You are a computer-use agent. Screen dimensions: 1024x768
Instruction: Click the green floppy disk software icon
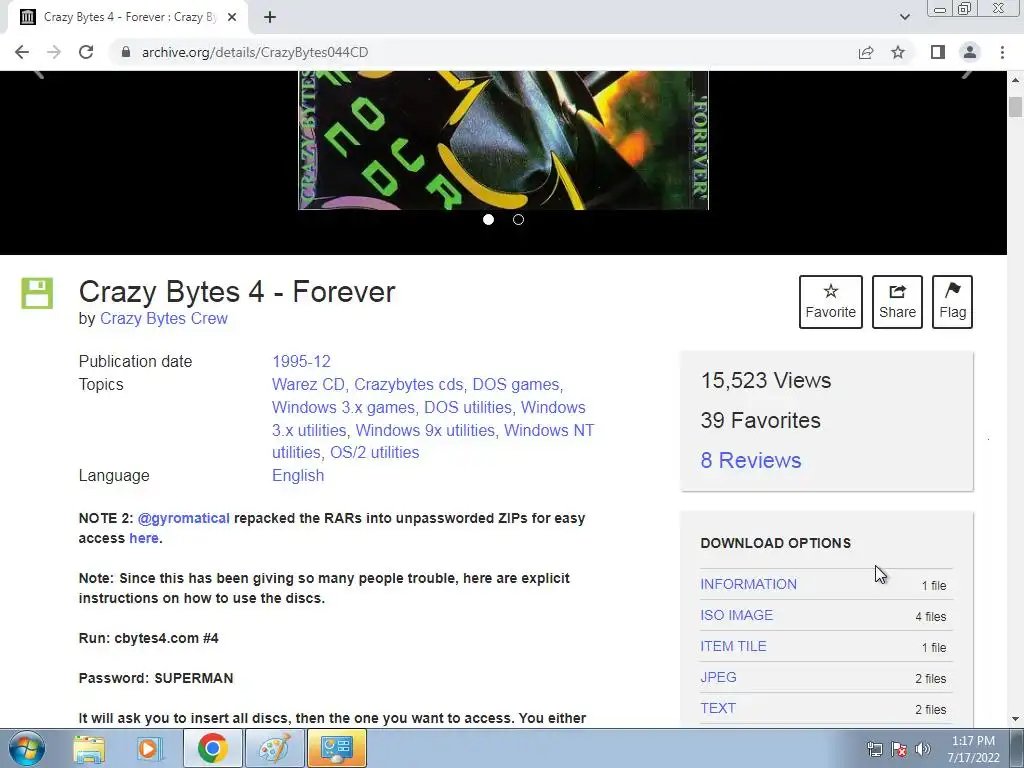coord(37,293)
